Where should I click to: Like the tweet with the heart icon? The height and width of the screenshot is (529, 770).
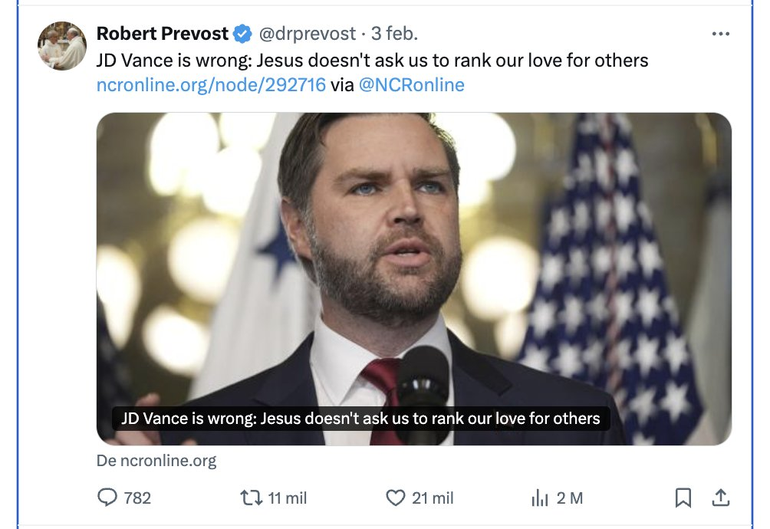tap(395, 497)
